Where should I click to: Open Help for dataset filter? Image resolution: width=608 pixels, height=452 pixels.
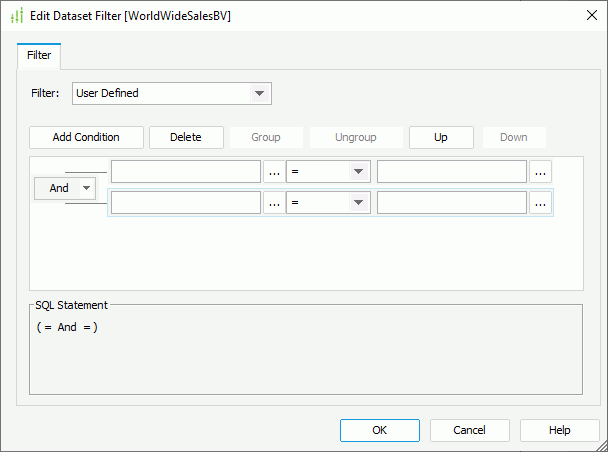pyautogui.click(x=560, y=430)
